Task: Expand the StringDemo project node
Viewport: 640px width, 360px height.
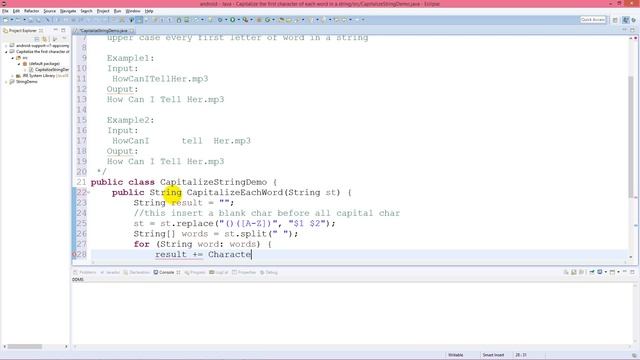Action: coord(6,82)
